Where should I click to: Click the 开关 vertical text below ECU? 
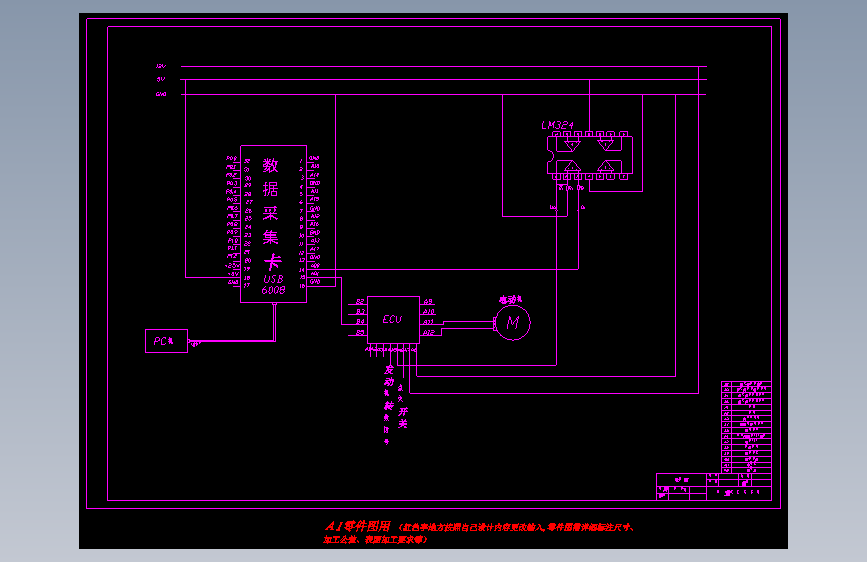403,418
